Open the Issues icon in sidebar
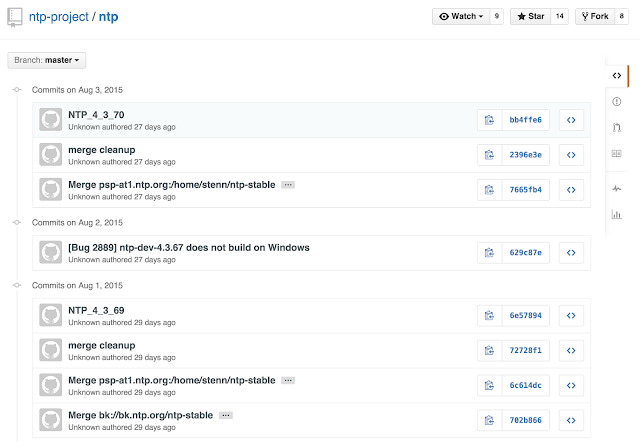The image size is (640, 442). coord(616,101)
